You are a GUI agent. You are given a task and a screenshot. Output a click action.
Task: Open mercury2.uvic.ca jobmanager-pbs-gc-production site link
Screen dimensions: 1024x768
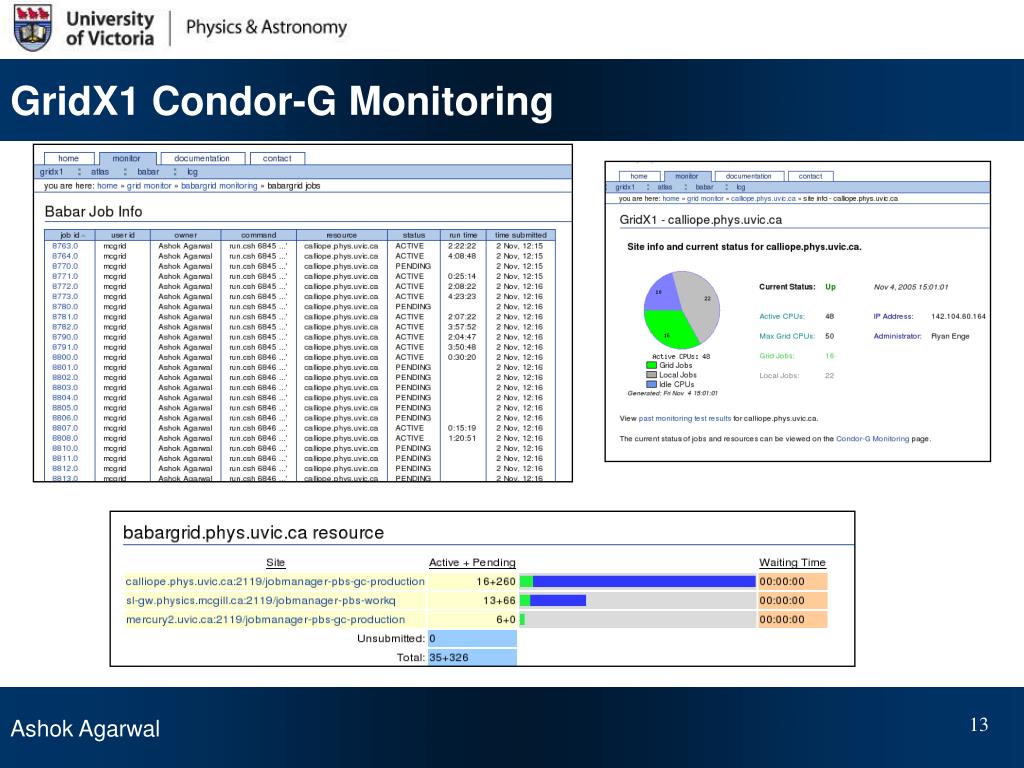click(265, 619)
